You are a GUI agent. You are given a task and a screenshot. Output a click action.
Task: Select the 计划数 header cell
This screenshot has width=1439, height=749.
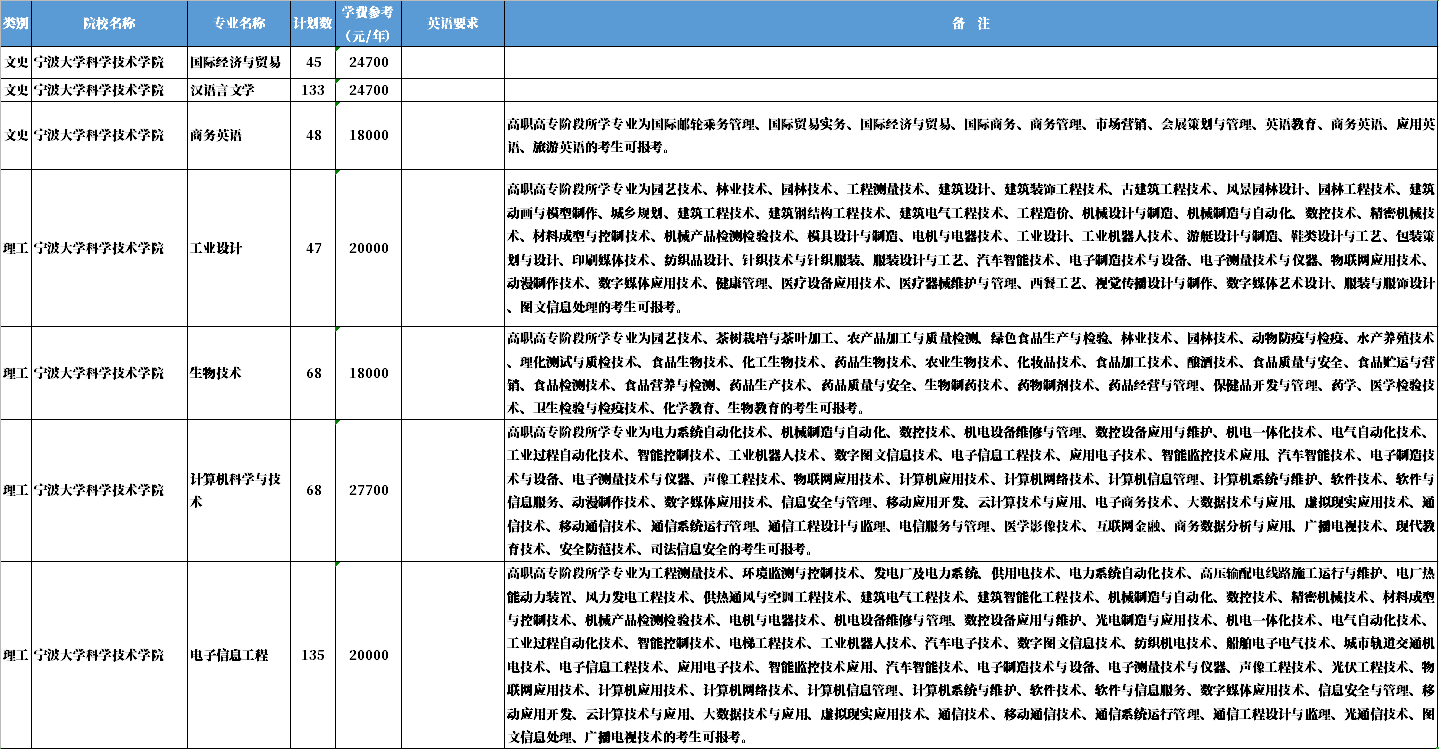coord(313,23)
